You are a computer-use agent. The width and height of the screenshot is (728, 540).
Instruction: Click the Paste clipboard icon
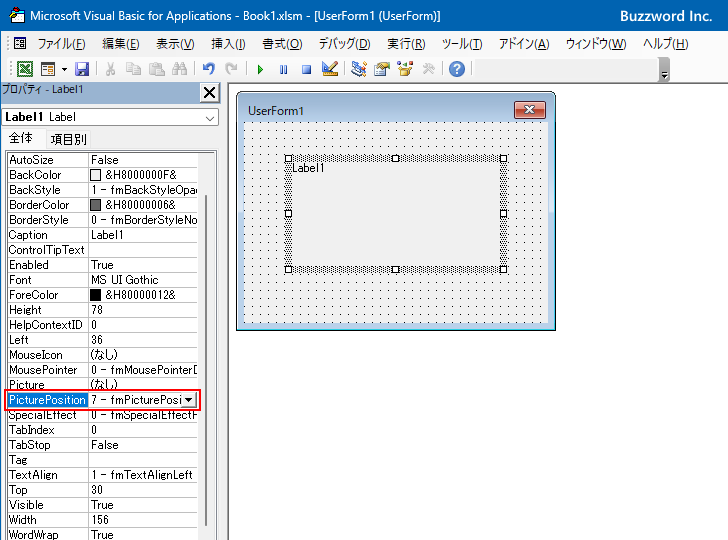click(x=156, y=69)
